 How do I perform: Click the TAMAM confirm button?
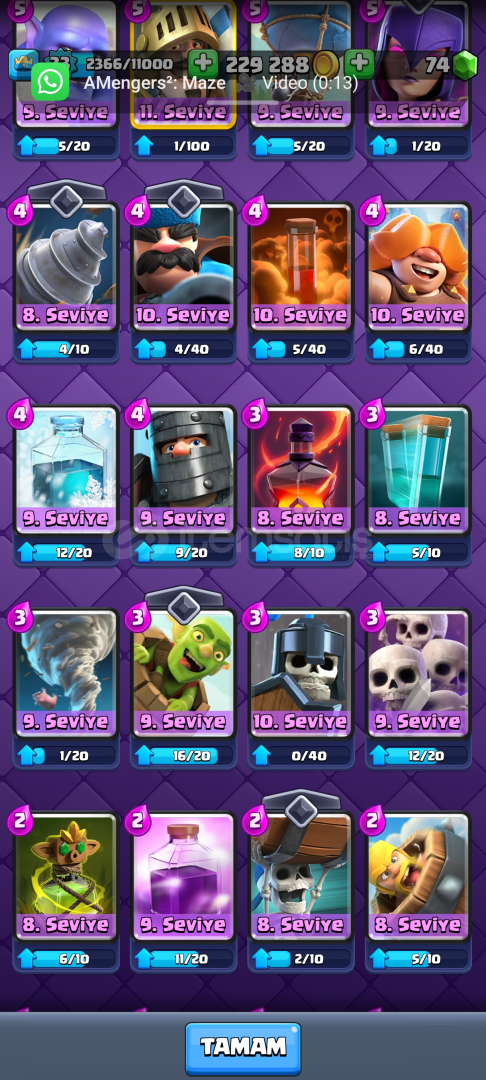point(243,1048)
